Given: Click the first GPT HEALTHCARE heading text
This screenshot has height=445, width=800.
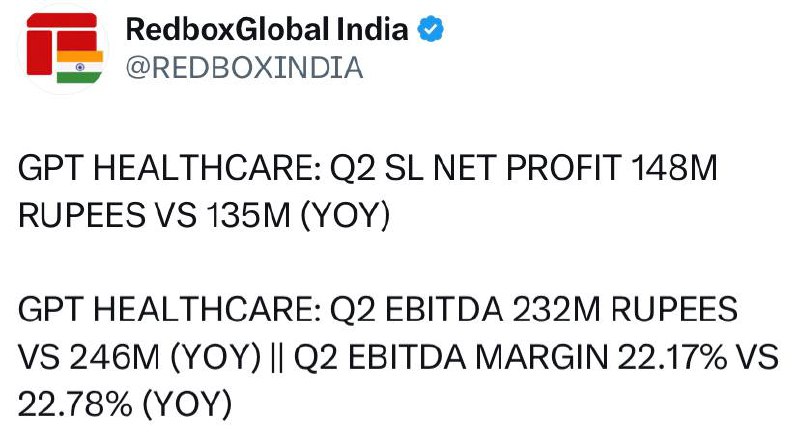Looking at the screenshot, I should (169, 168).
